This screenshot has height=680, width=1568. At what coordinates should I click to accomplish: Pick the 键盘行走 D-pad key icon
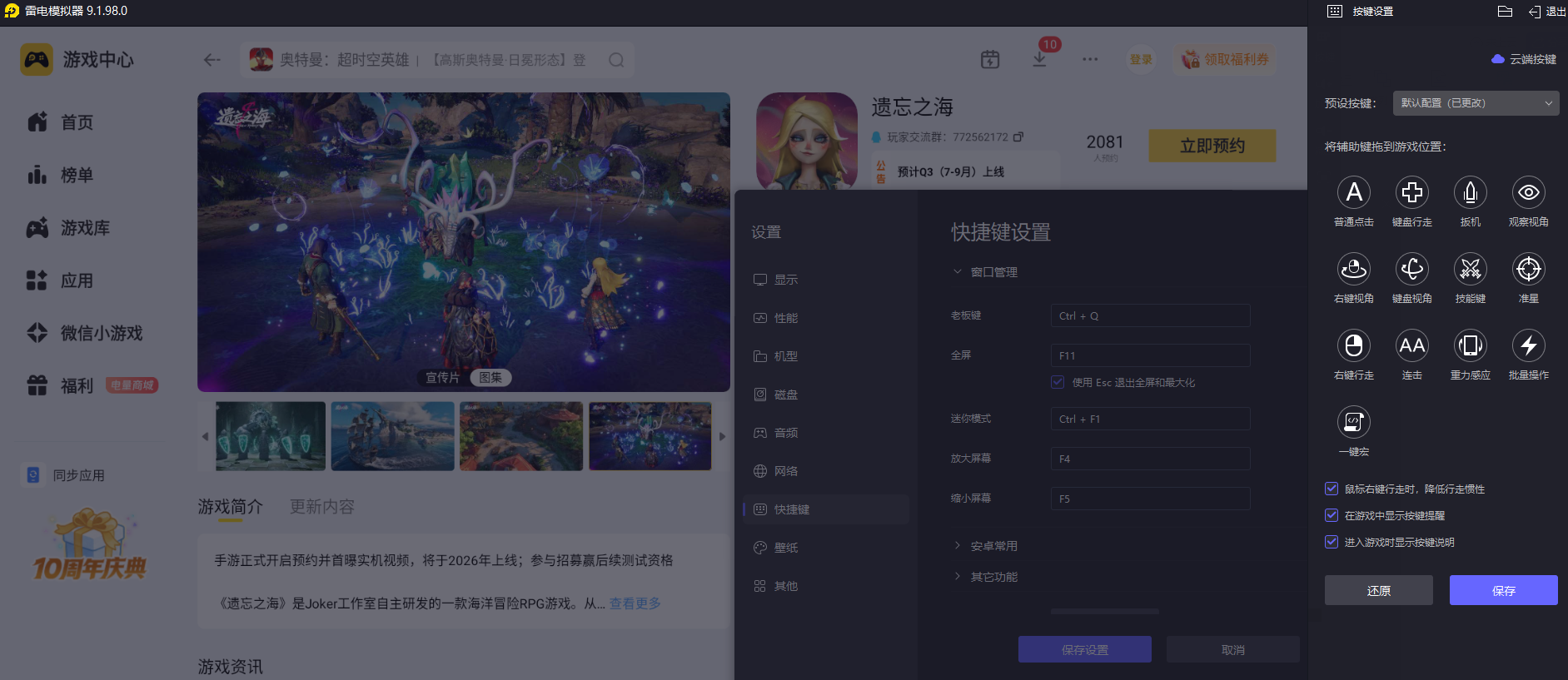(1412, 192)
